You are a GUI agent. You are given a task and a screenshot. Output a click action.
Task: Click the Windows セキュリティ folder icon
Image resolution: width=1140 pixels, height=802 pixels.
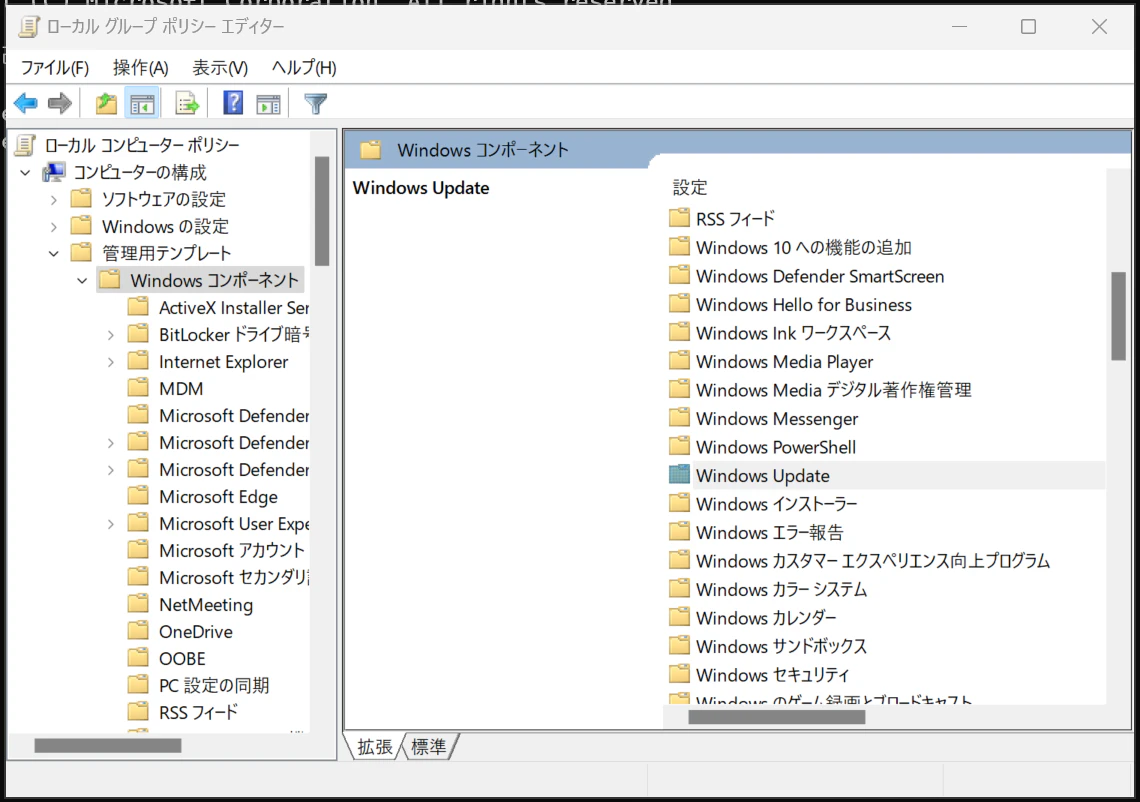[x=679, y=674]
